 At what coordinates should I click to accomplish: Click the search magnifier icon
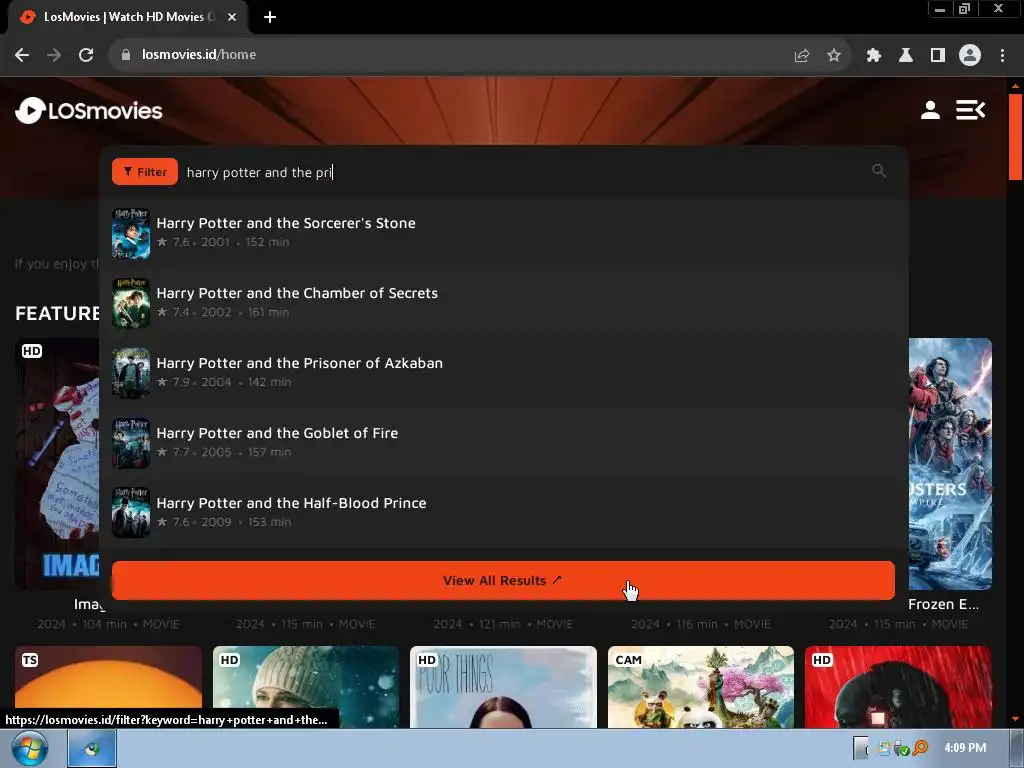click(879, 171)
